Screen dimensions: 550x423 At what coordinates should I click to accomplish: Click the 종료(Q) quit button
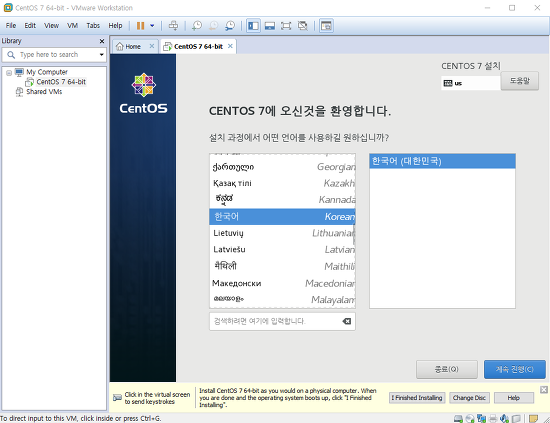point(447,369)
